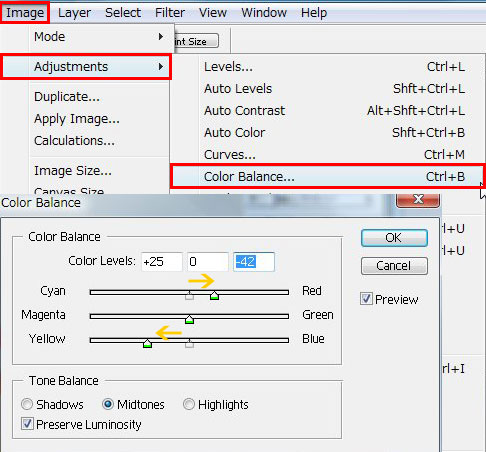
Task: Open the Image menu
Action: [25, 13]
